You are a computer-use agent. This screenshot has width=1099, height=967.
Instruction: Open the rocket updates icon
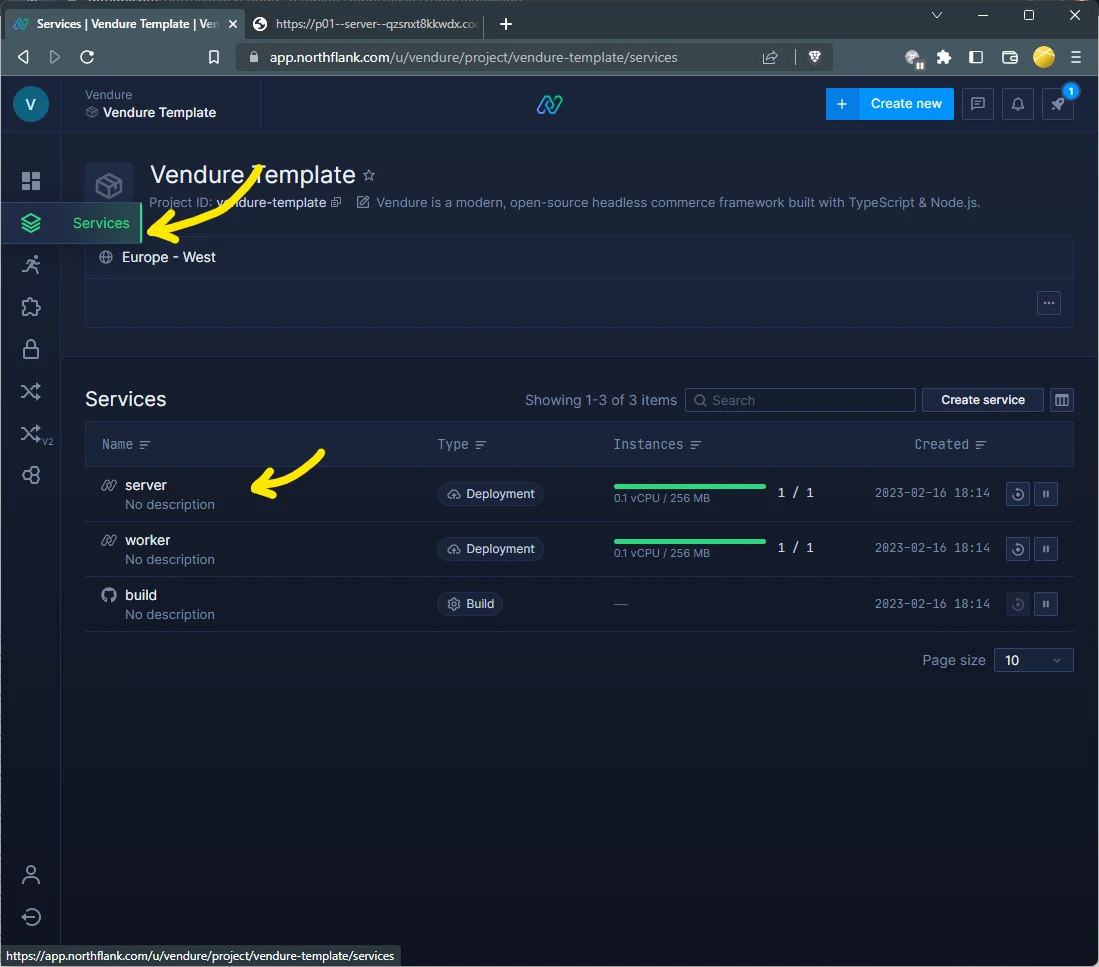click(x=1057, y=104)
